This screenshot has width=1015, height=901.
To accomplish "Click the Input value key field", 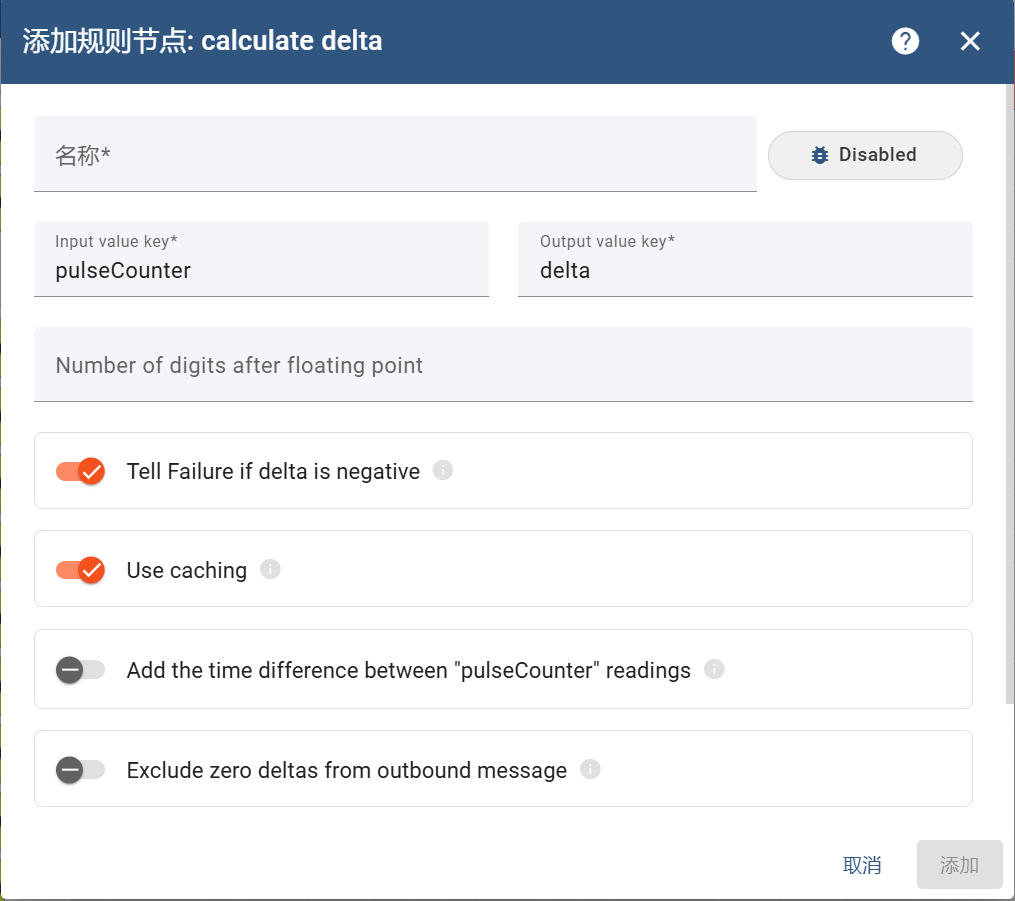I will [x=260, y=270].
